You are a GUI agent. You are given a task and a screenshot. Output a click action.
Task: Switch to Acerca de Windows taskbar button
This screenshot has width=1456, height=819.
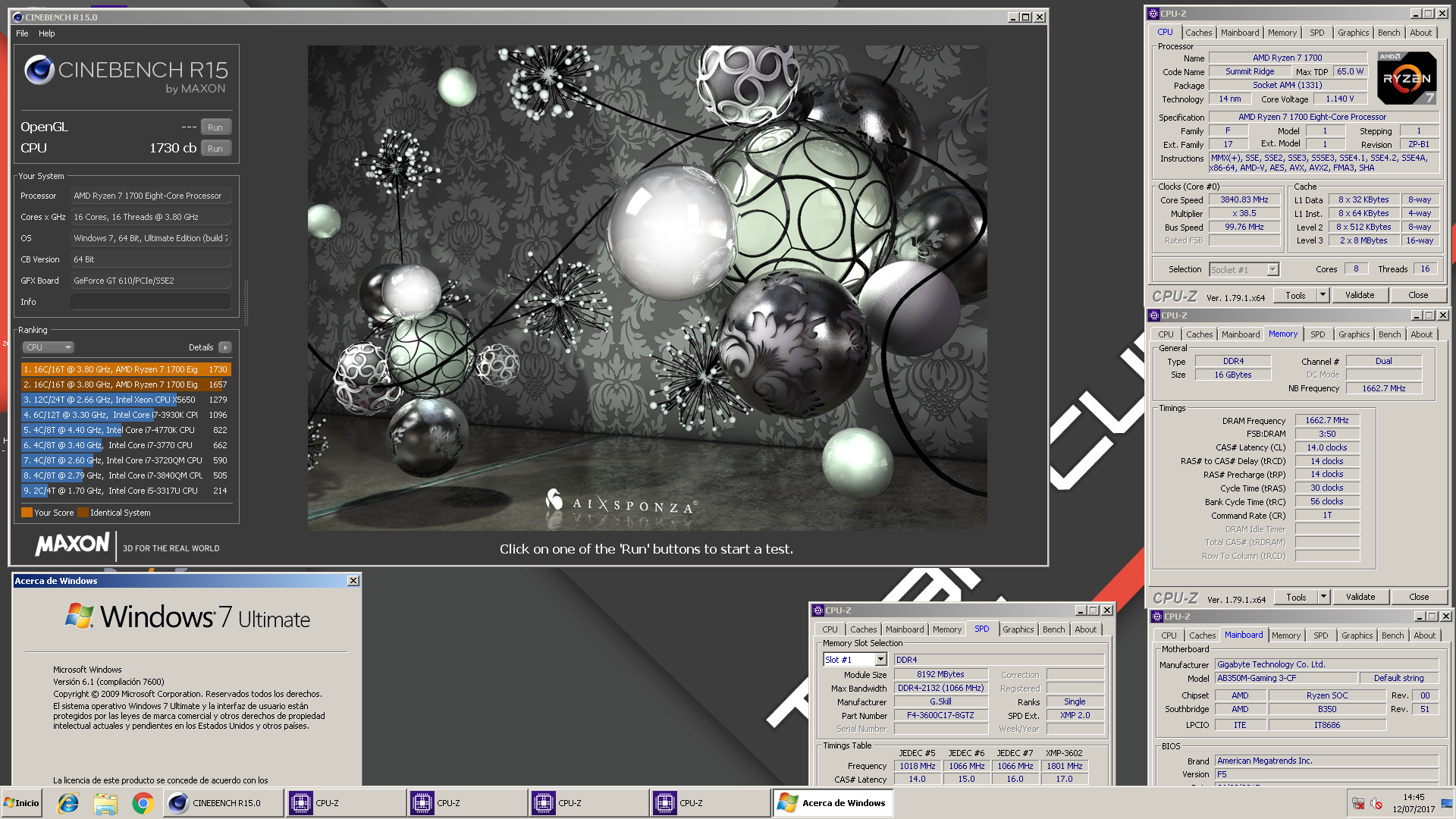832,803
